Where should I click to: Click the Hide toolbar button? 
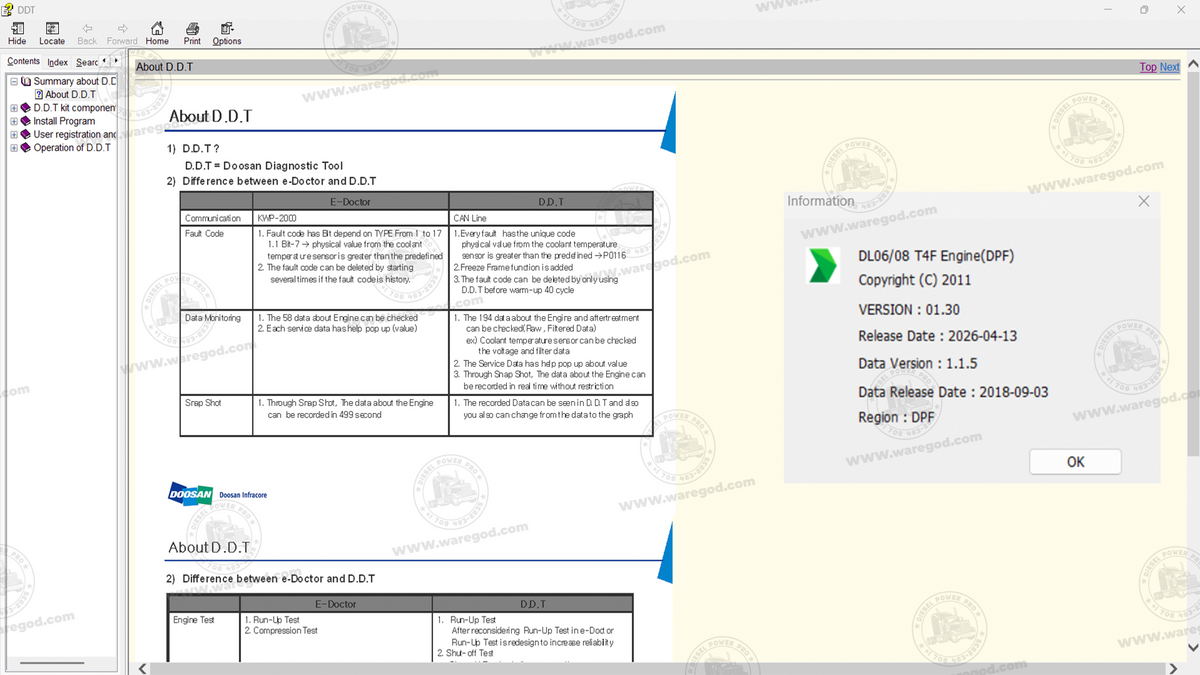coord(17,34)
